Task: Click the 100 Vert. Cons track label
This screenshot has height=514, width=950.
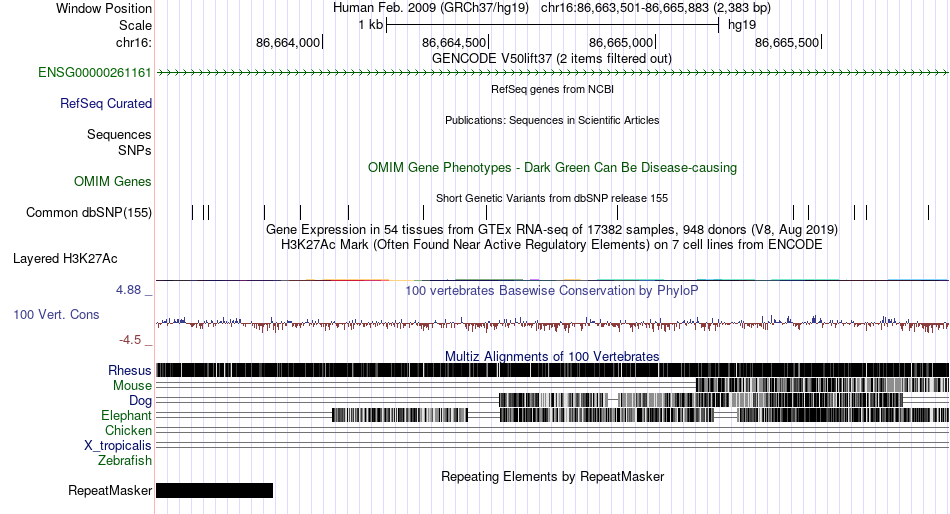Action: click(x=56, y=315)
